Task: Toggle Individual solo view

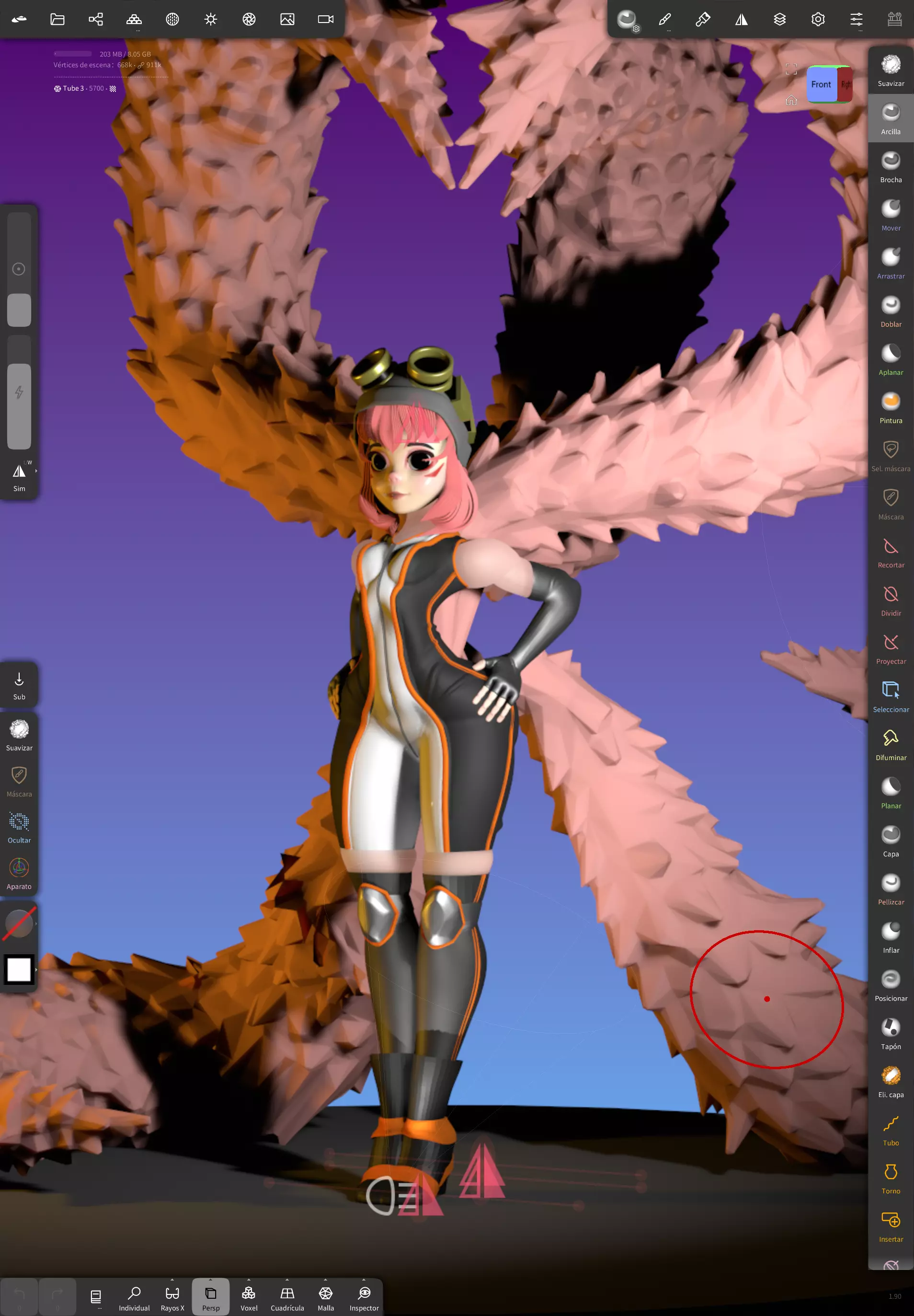Action: [x=134, y=1297]
